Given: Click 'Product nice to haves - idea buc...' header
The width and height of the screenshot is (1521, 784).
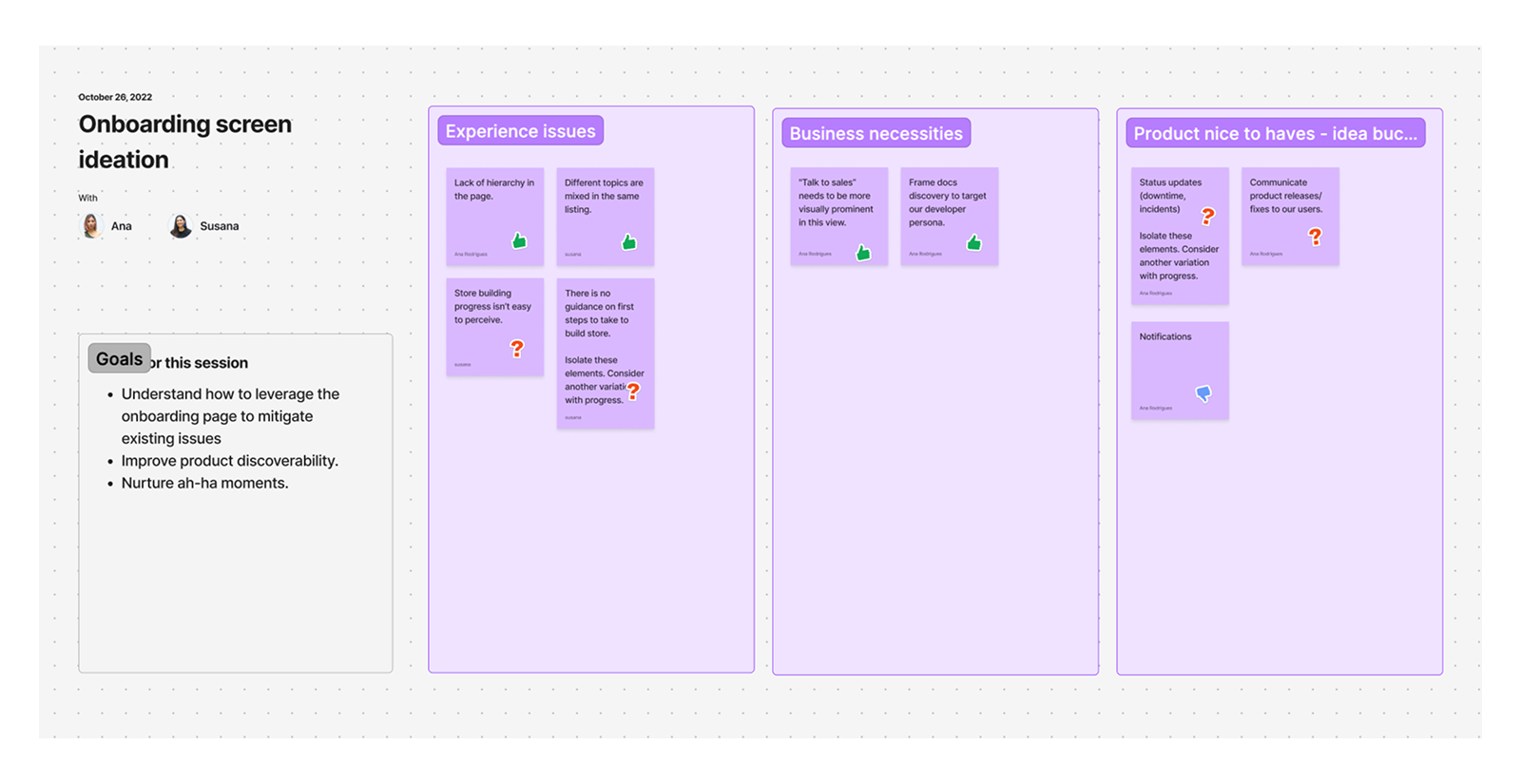Looking at the screenshot, I should [x=1276, y=133].
